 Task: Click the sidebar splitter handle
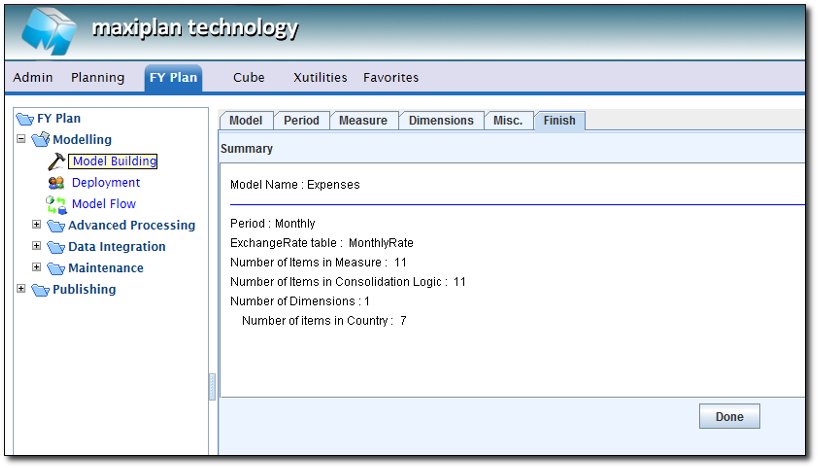pyautogui.click(x=212, y=386)
